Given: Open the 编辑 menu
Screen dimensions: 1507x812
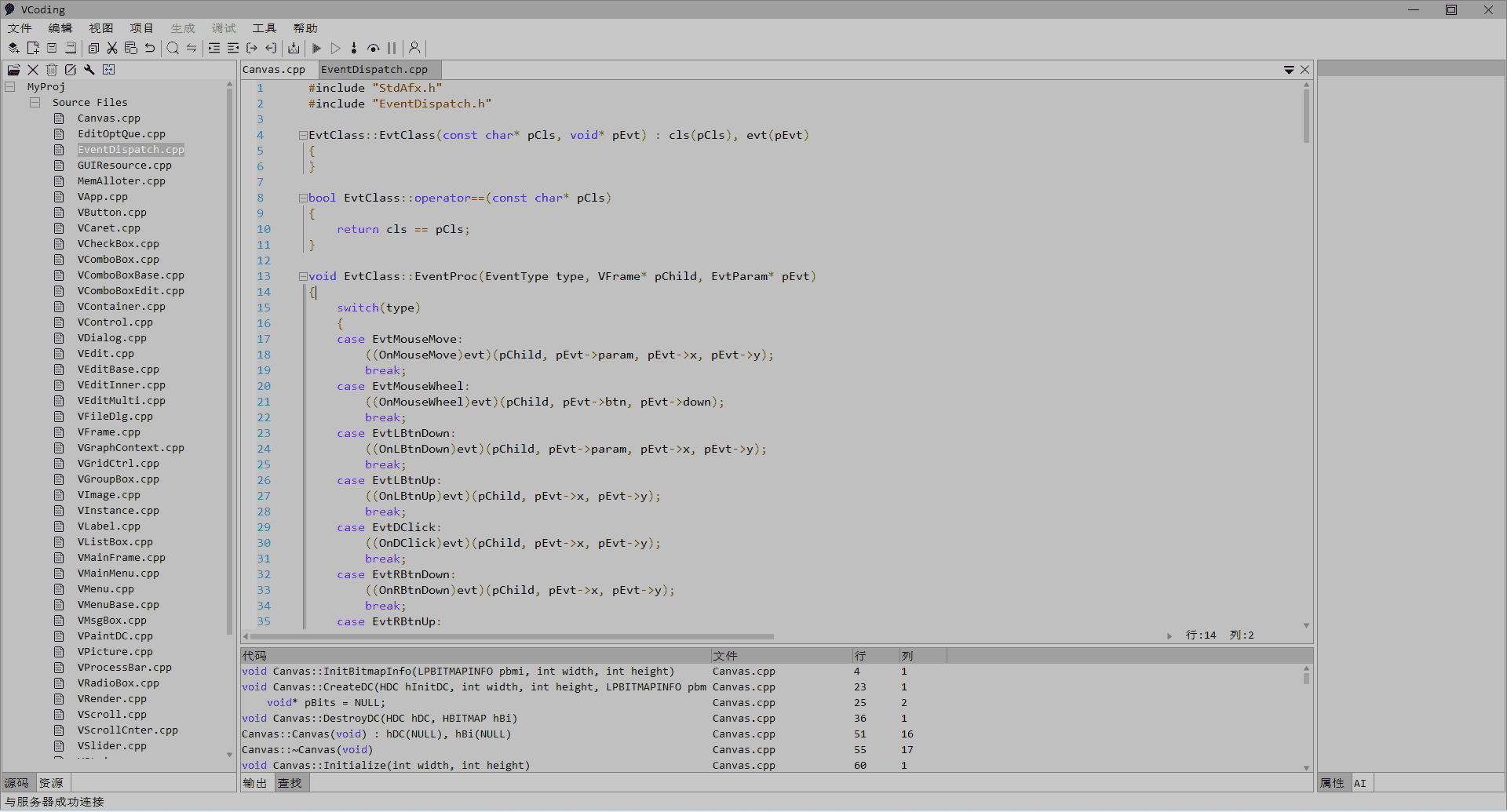Looking at the screenshot, I should point(60,28).
